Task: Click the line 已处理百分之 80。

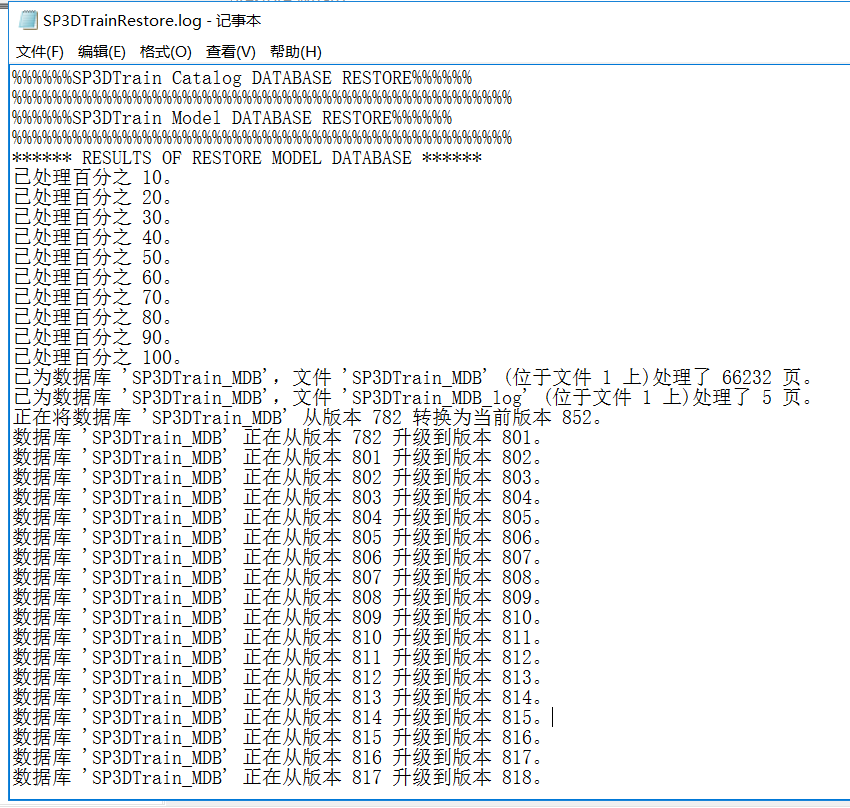Action: point(92,318)
